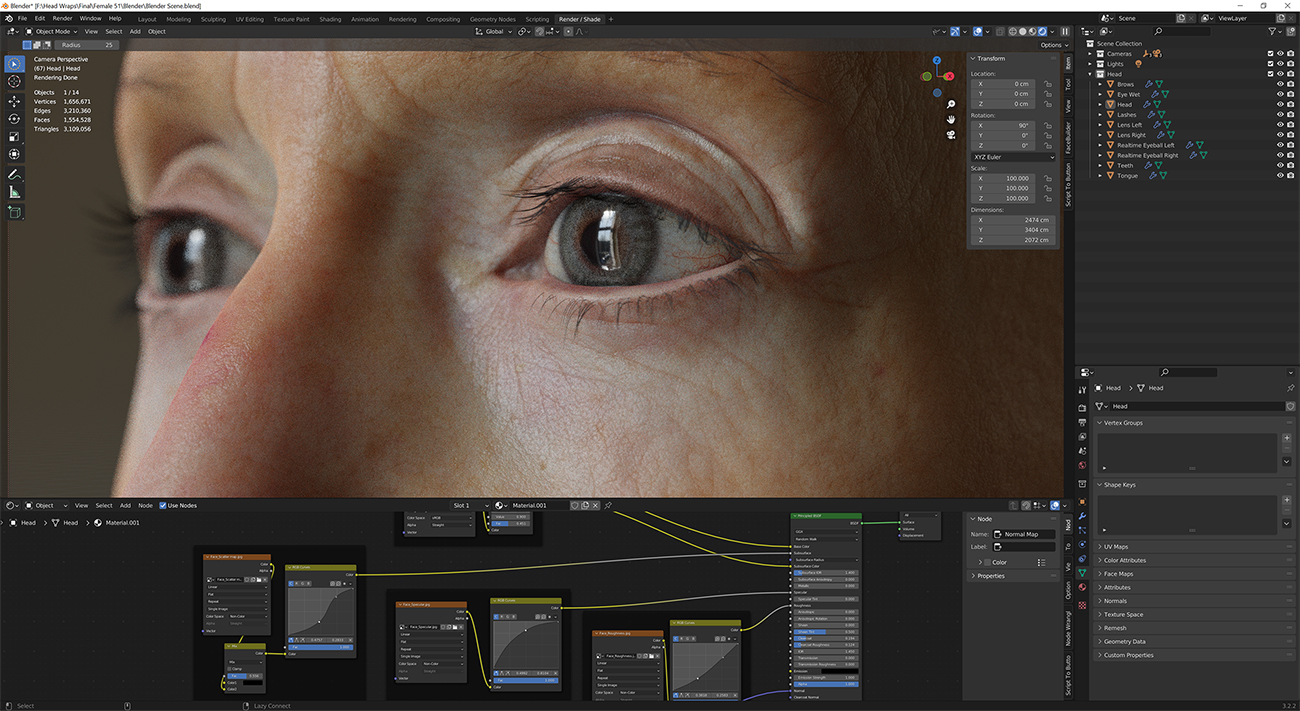Hide the Lashes object with its eye toggle
Screen dimensions: 1300x711
click(x=1280, y=114)
